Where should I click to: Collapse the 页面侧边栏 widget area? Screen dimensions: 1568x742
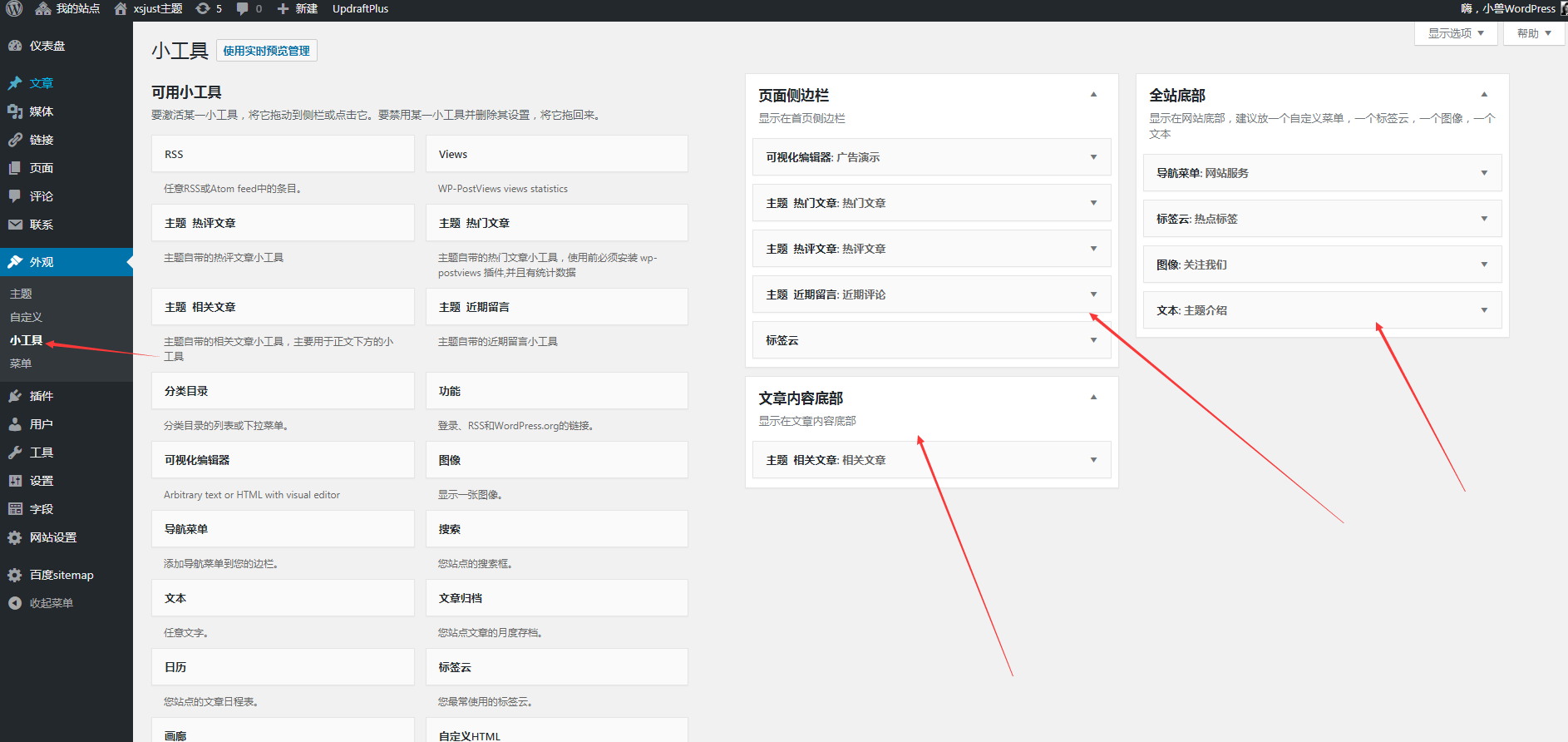pyautogui.click(x=1093, y=95)
